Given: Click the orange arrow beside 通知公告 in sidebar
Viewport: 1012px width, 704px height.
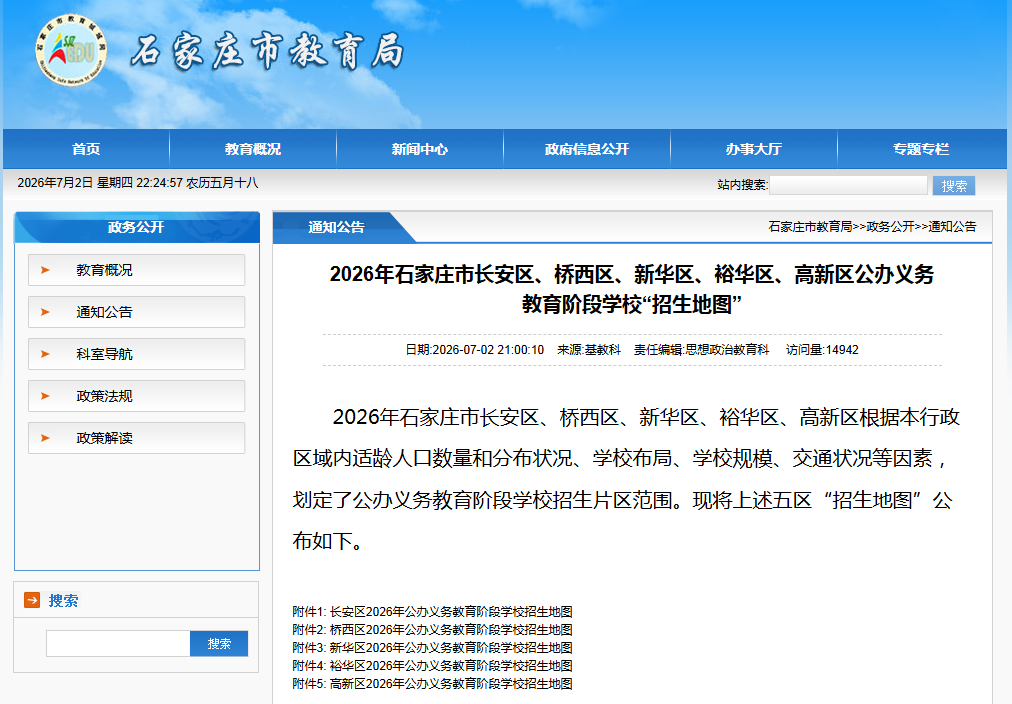Looking at the screenshot, I should tap(45, 312).
